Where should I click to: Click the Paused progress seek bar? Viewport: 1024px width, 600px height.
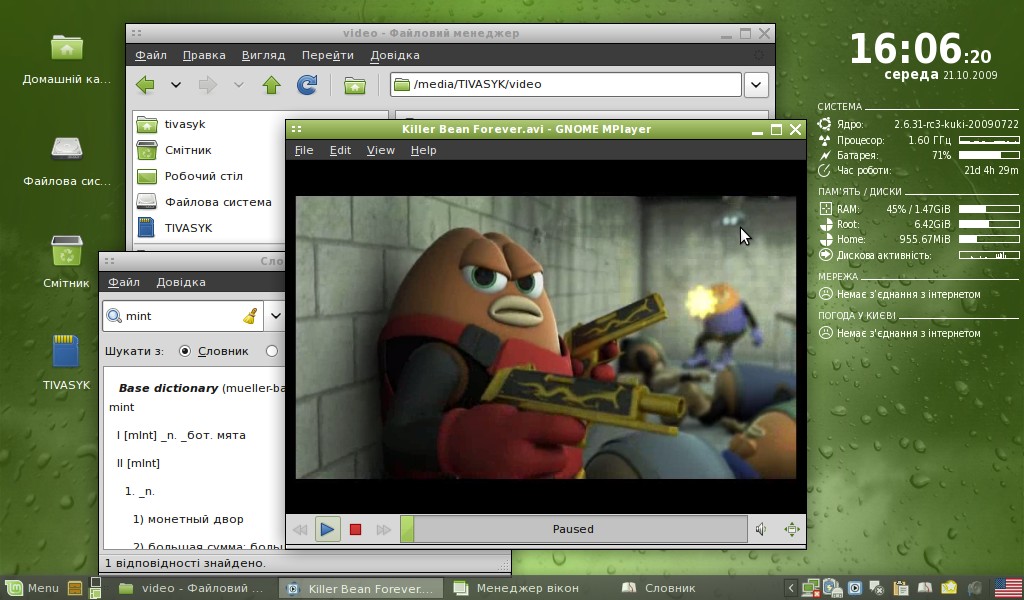[573, 529]
